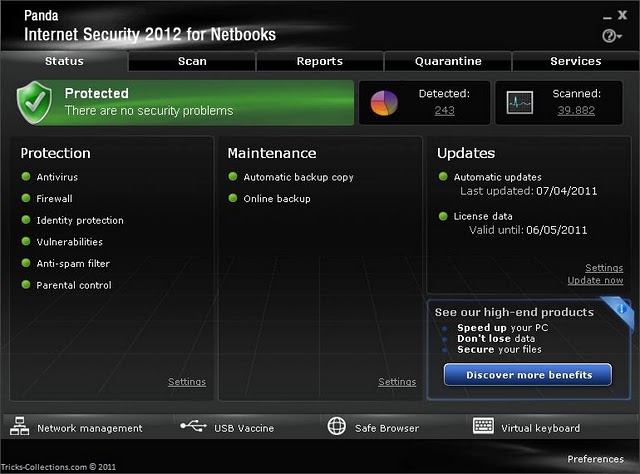Select the Automatic backup copy item
The width and height of the screenshot is (640, 474).
click(x=298, y=177)
